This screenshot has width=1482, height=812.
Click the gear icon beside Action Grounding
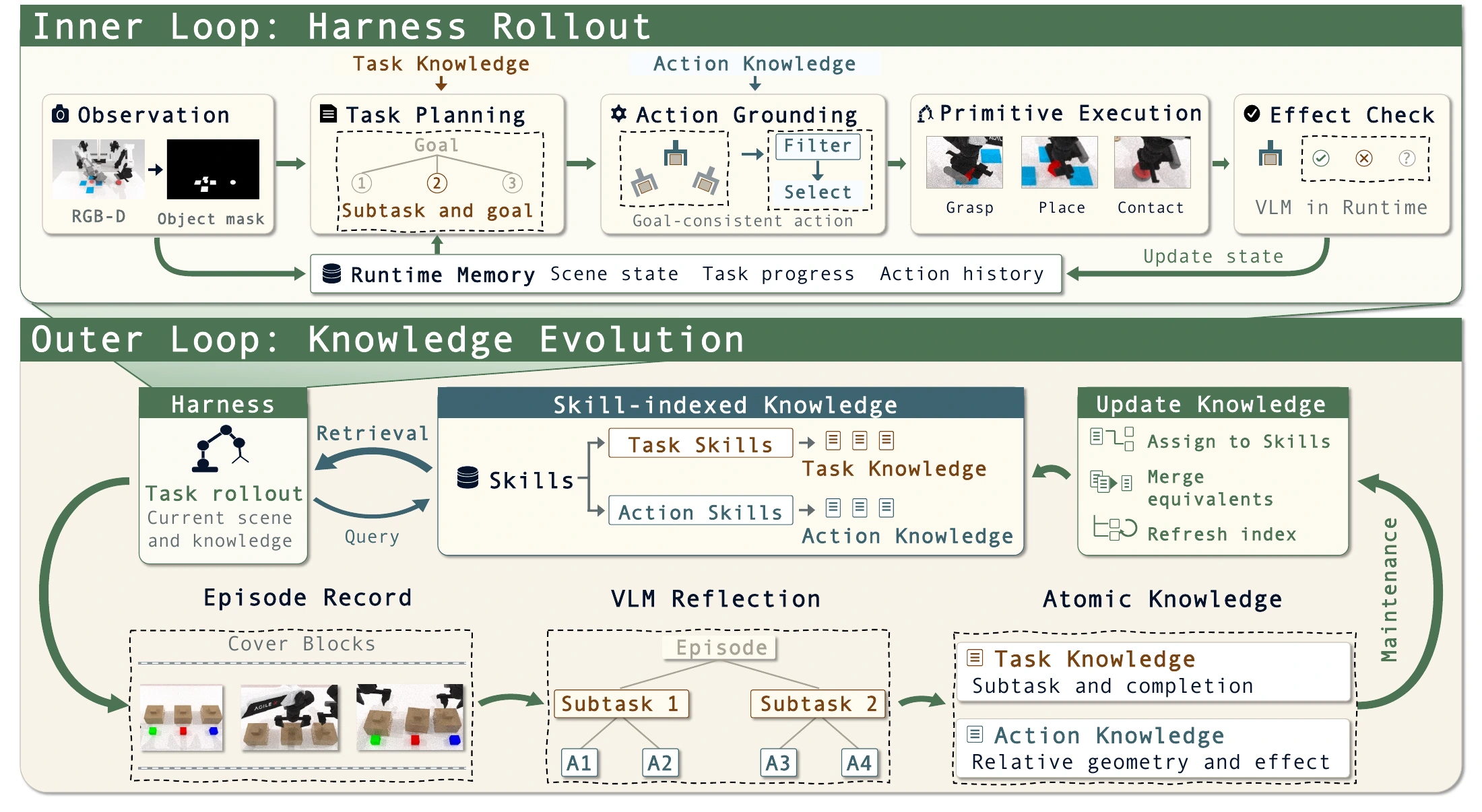click(618, 113)
